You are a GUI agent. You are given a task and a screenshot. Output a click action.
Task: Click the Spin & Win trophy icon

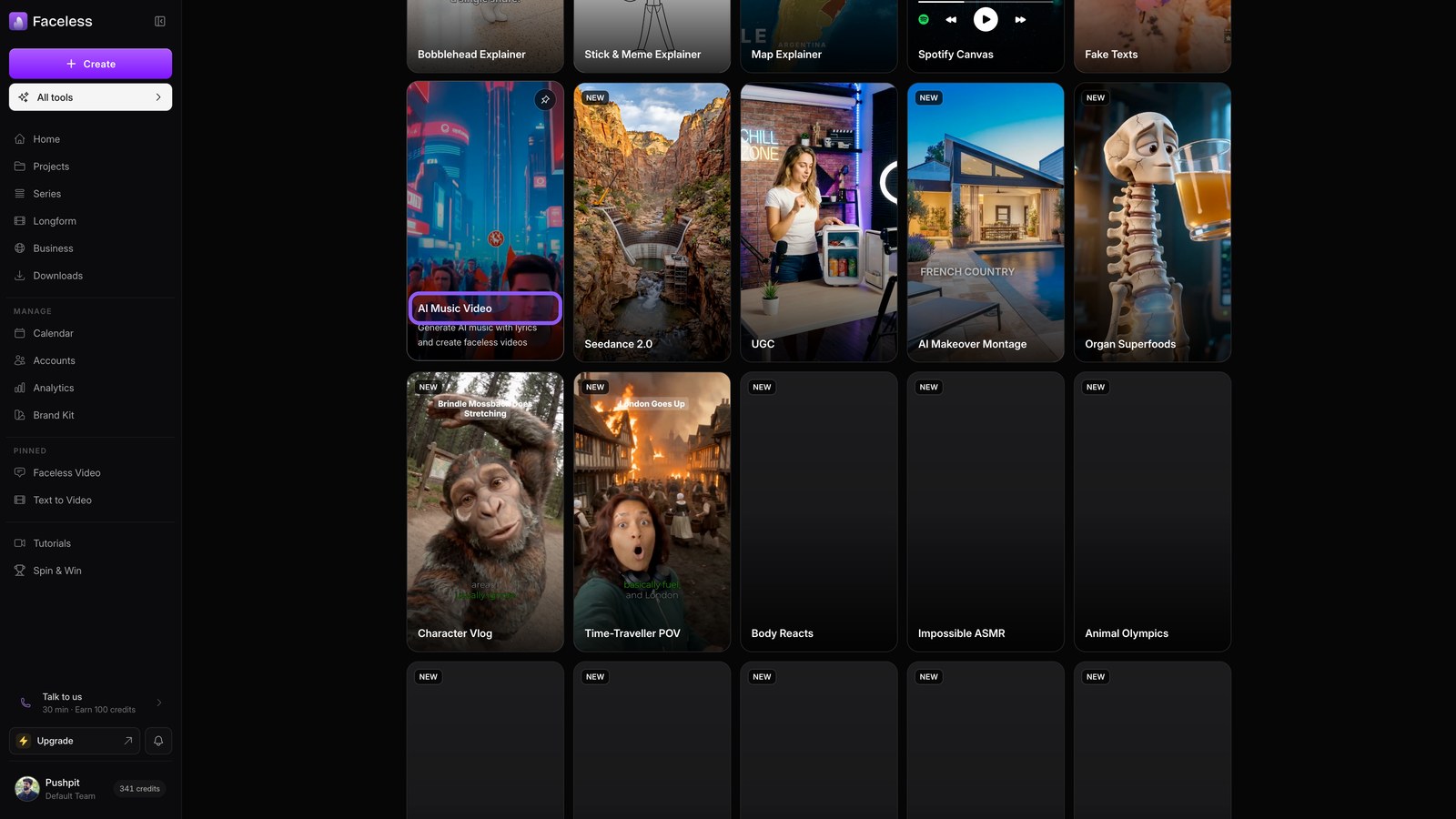20,571
